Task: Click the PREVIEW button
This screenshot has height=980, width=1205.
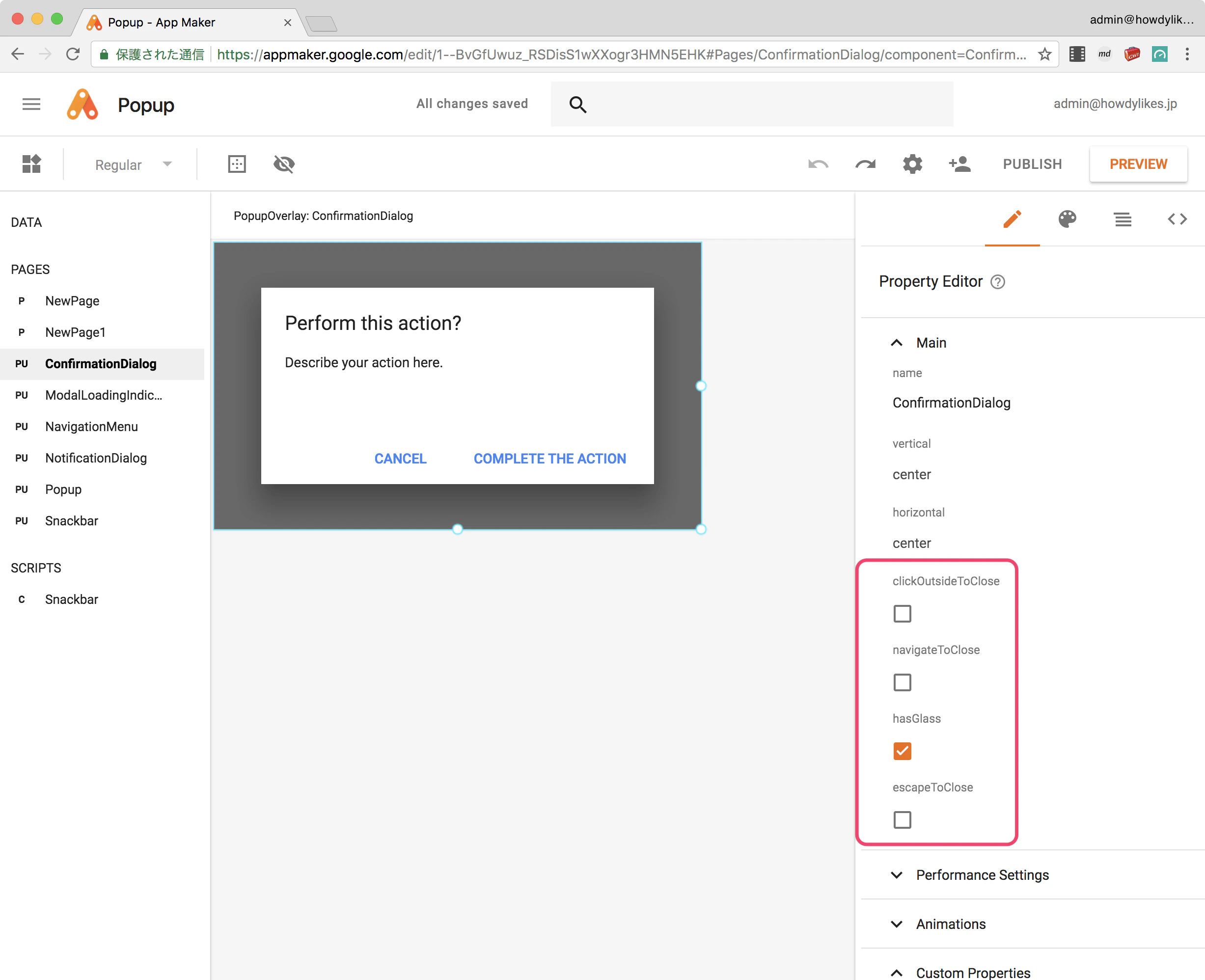Action: 1138,164
